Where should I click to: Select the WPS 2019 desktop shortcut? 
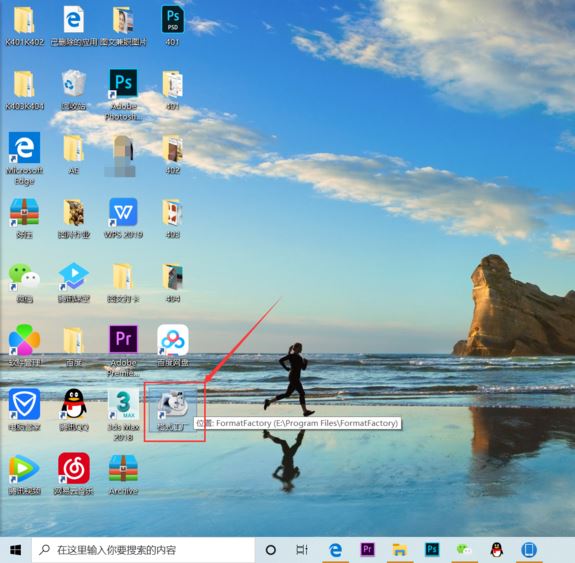(124, 218)
